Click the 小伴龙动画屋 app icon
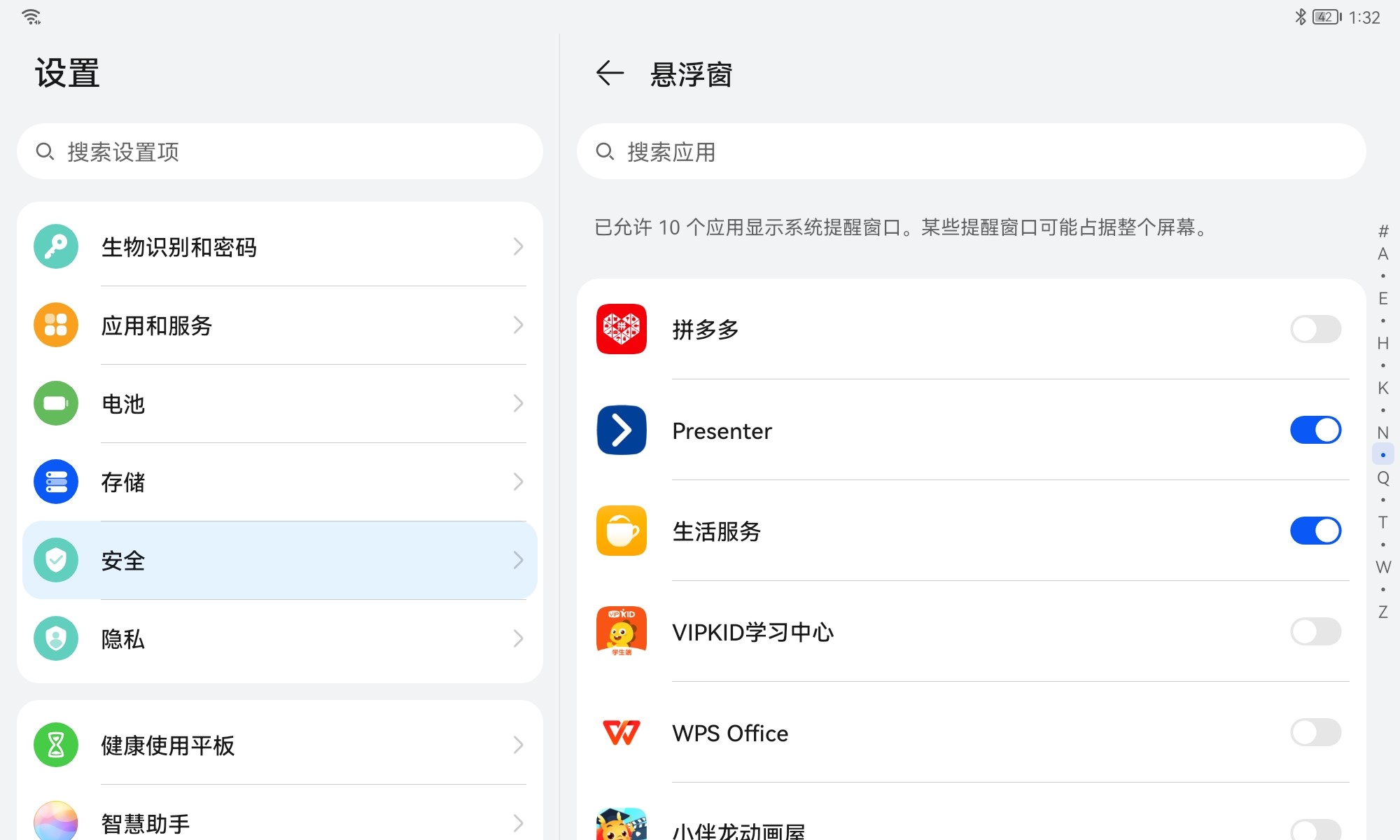The height and width of the screenshot is (840, 1400). [622, 824]
